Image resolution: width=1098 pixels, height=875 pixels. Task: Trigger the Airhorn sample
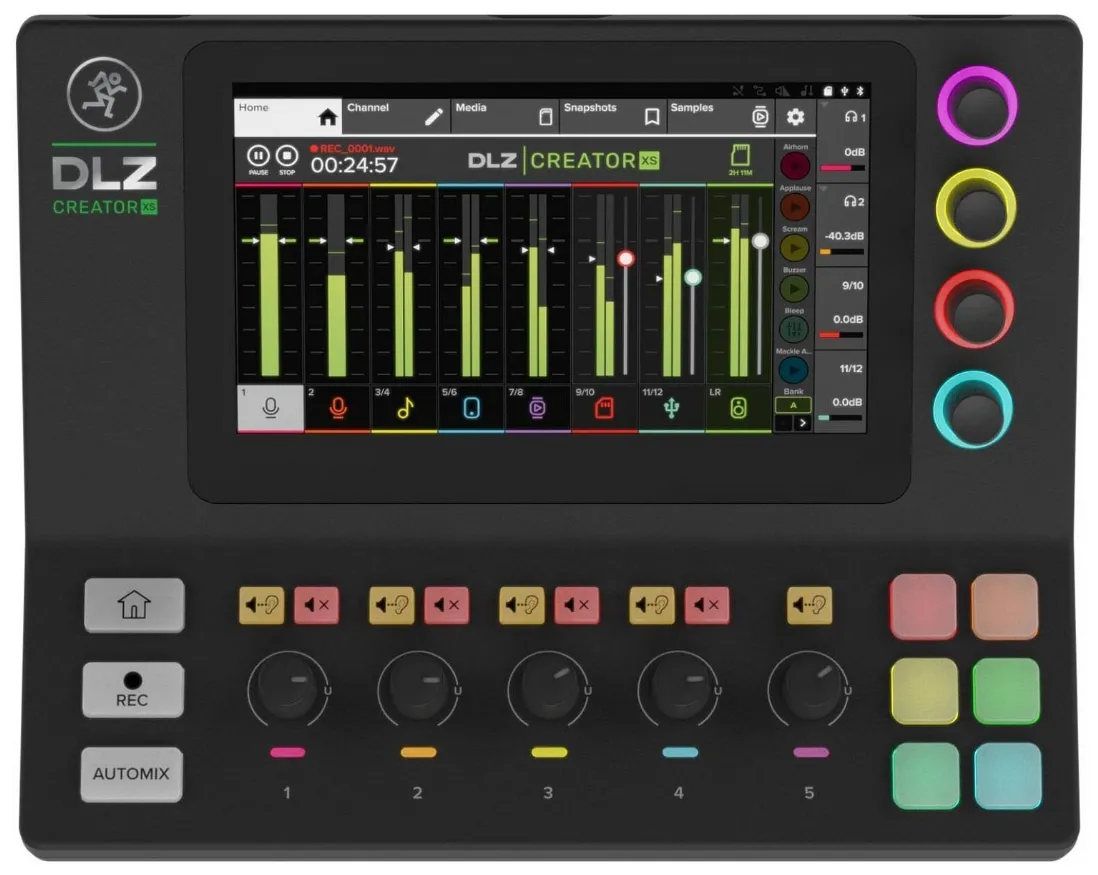pyautogui.click(x=794, y=165)
